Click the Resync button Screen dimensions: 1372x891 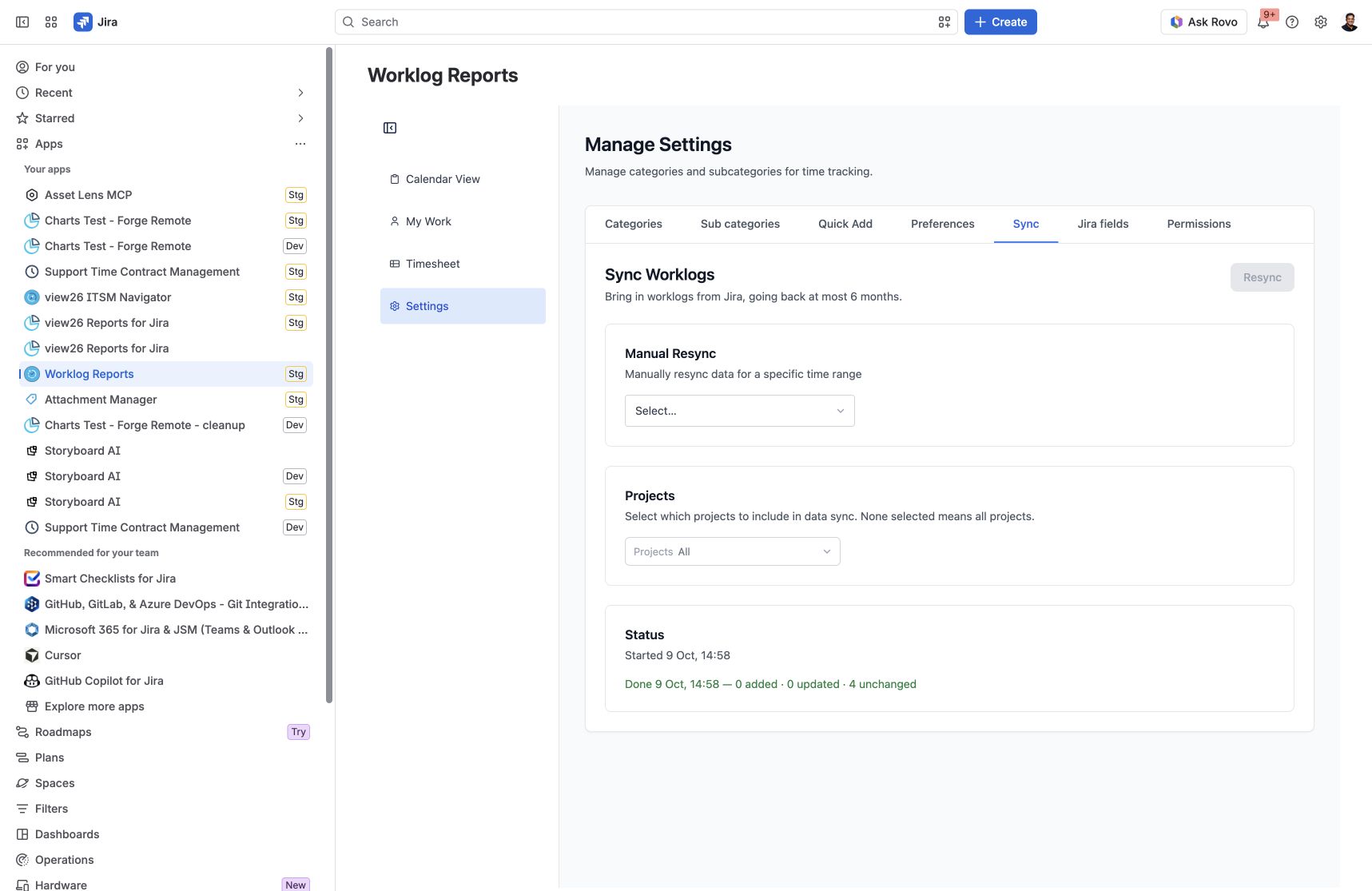point(1263,277)
